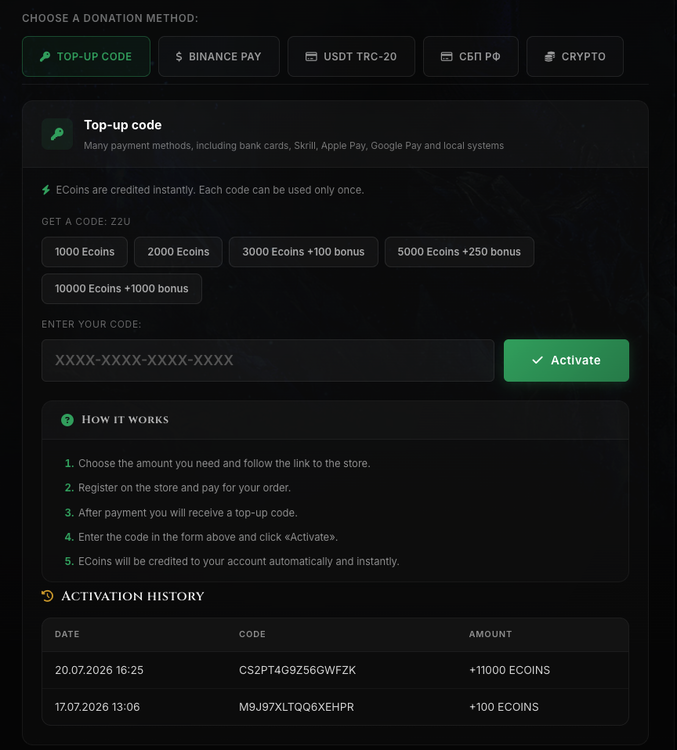Select the date 17.07.2026 13:06

pyautogui.click(x=97, y=707)
